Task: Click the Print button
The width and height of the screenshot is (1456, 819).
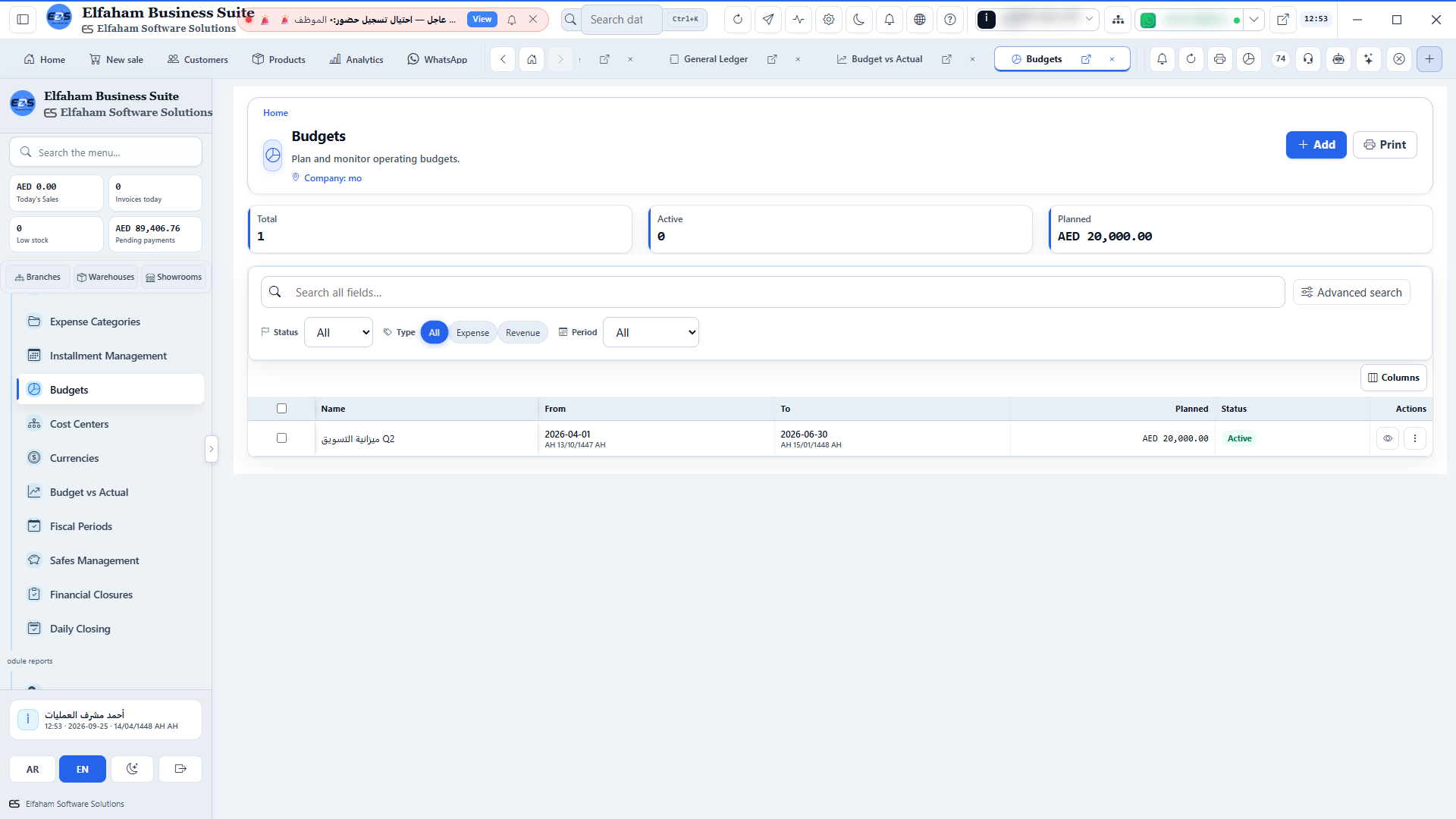Action: pyautogui.click(x=1385, y=145)
